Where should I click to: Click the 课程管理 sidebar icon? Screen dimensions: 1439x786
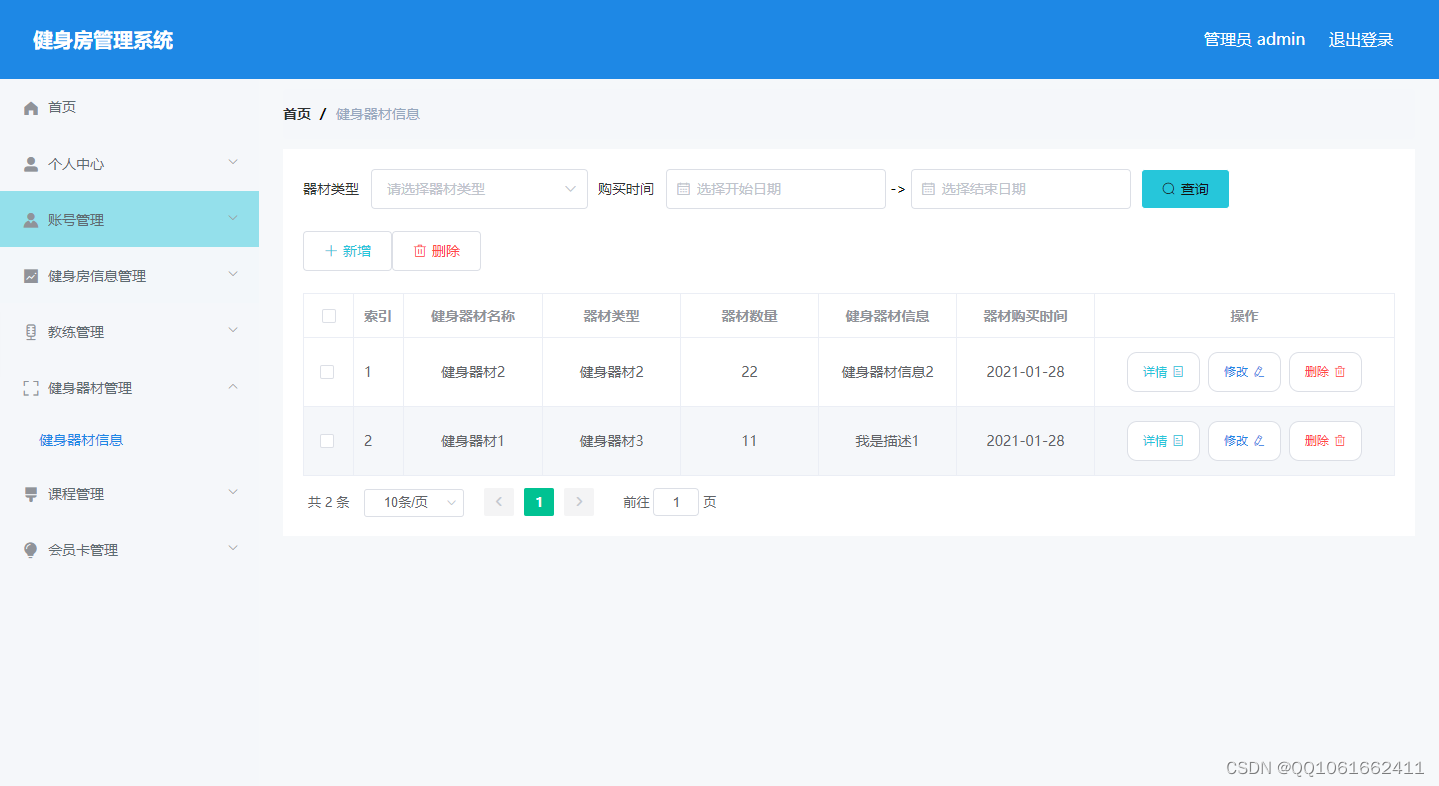point(30,493)
